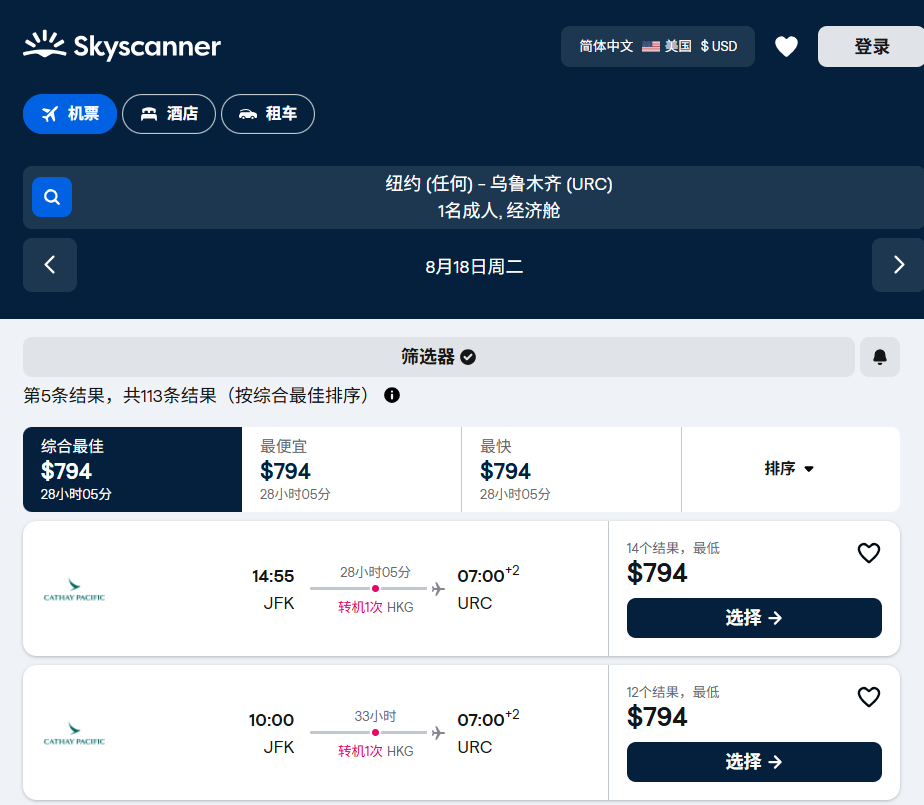The image size is (924, 805).
Task: Select the 最便宜 cheapest sorting tab
Action: pyautogui.click(x=351, y=469)
